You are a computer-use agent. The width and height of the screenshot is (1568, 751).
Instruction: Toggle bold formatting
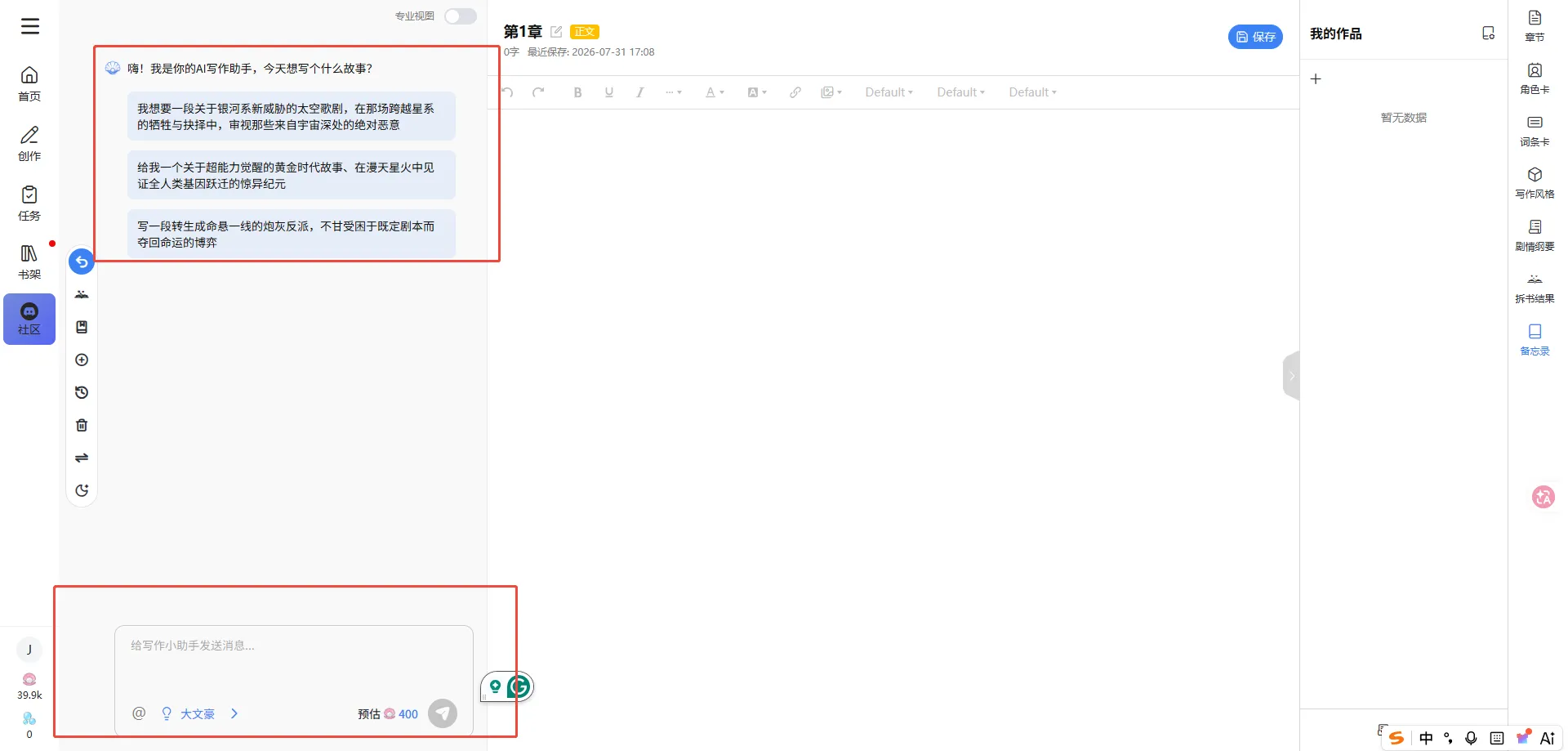point(577,92)
